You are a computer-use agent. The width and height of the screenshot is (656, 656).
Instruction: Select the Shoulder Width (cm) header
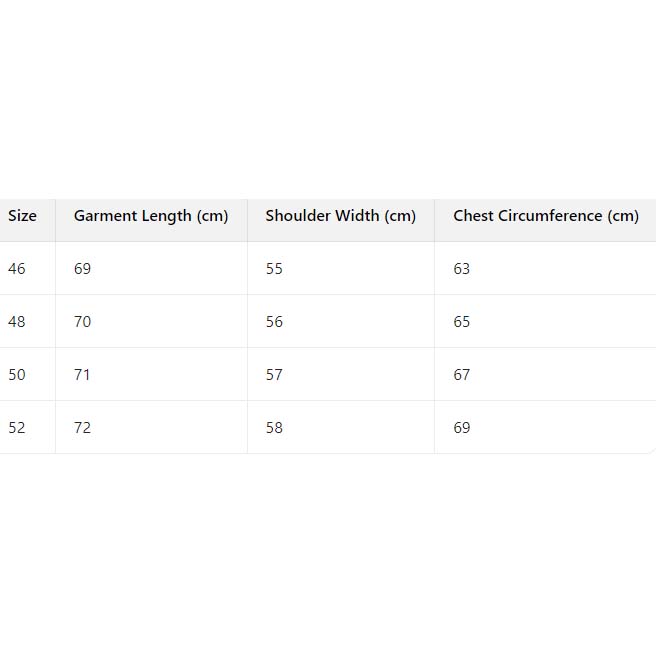pyautogui.click(x=340, y=216)
